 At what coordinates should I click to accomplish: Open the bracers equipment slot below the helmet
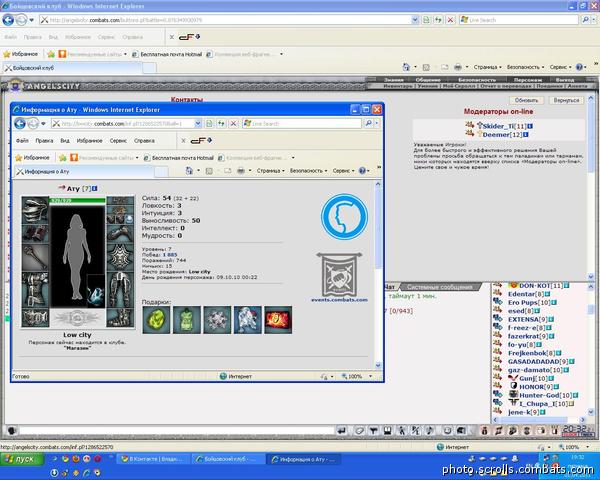(35, 233)
